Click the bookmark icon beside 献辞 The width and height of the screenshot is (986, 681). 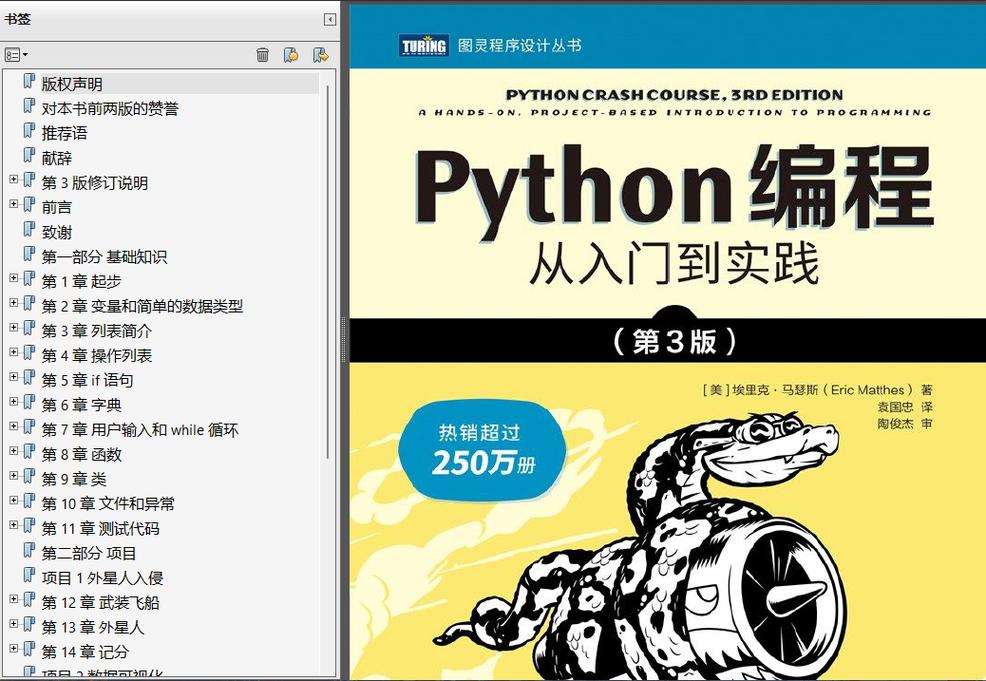(28, 157)
